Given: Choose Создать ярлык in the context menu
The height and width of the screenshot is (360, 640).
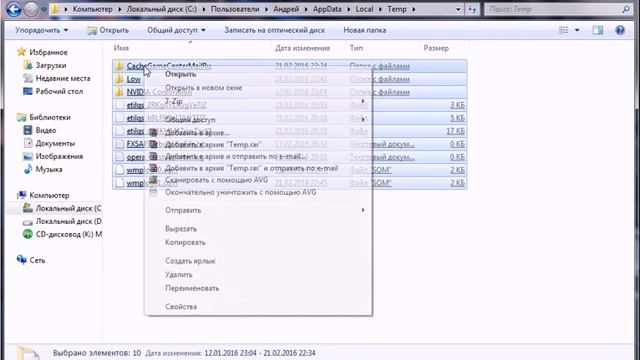Looking at the screenshot, I should click(258, 261).
